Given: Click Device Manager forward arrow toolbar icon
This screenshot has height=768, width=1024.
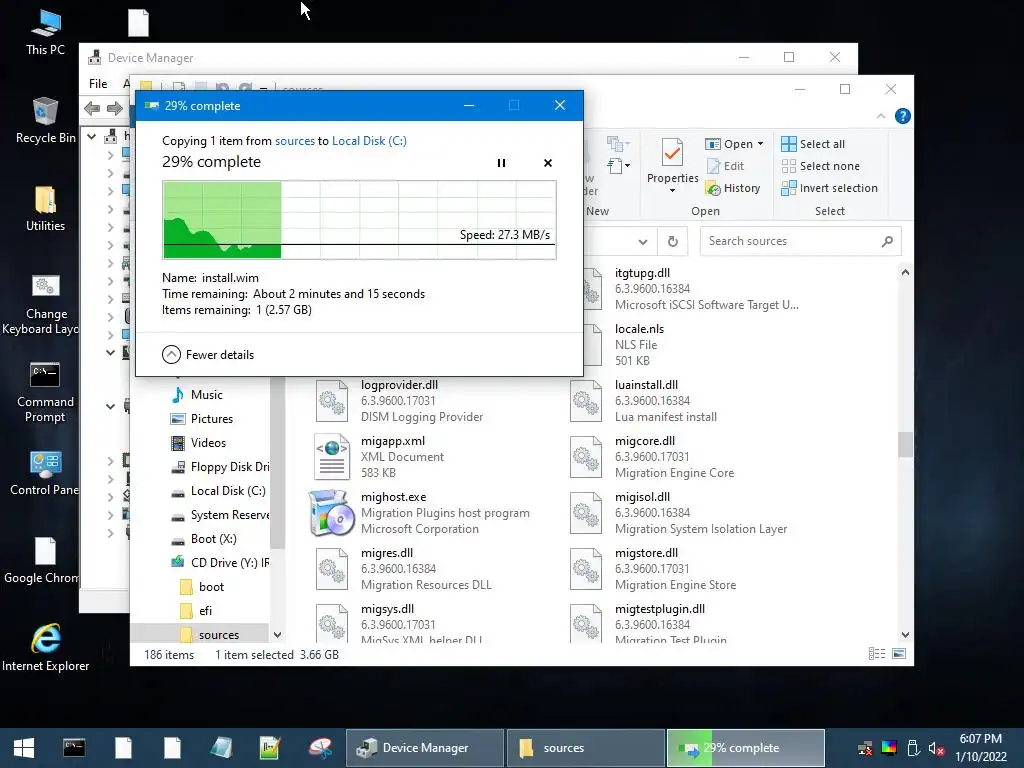Looking at the screenshot, I should click(114, 108).
